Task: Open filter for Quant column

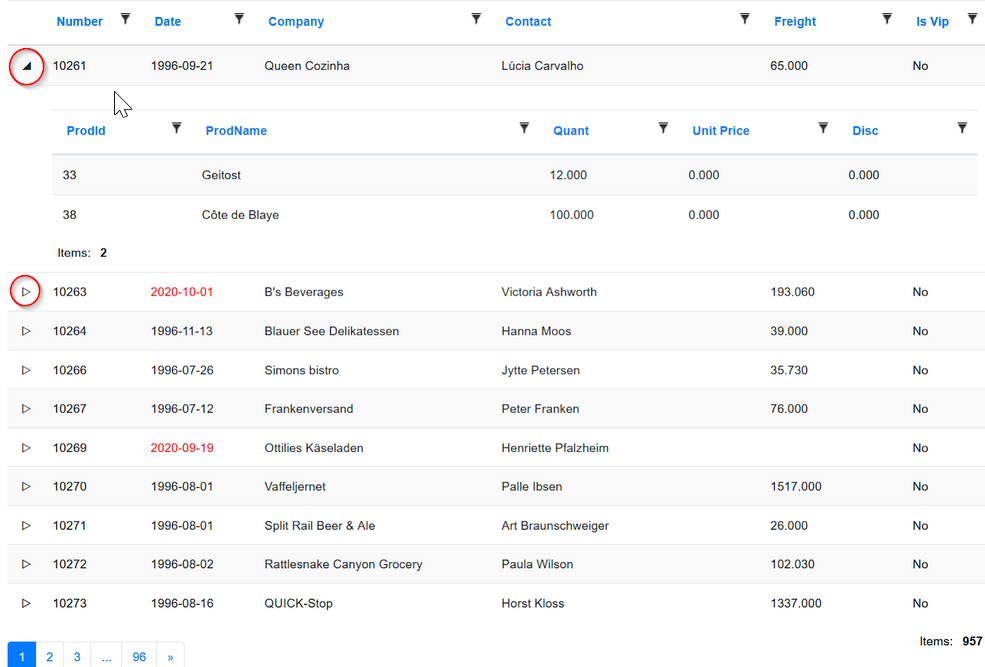Action: click(x=663, y=128)
